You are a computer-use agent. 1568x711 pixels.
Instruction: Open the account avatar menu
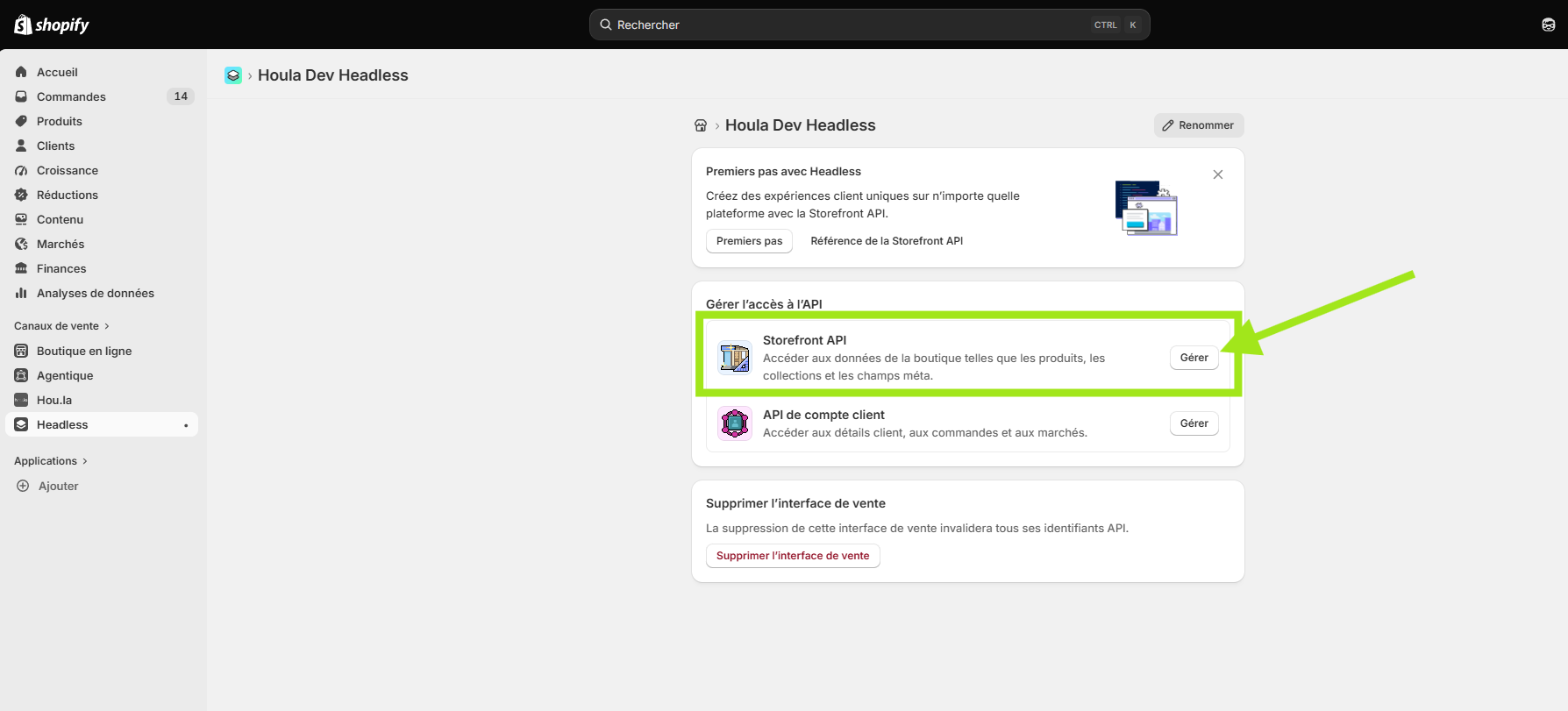(x=1548, y=25)
